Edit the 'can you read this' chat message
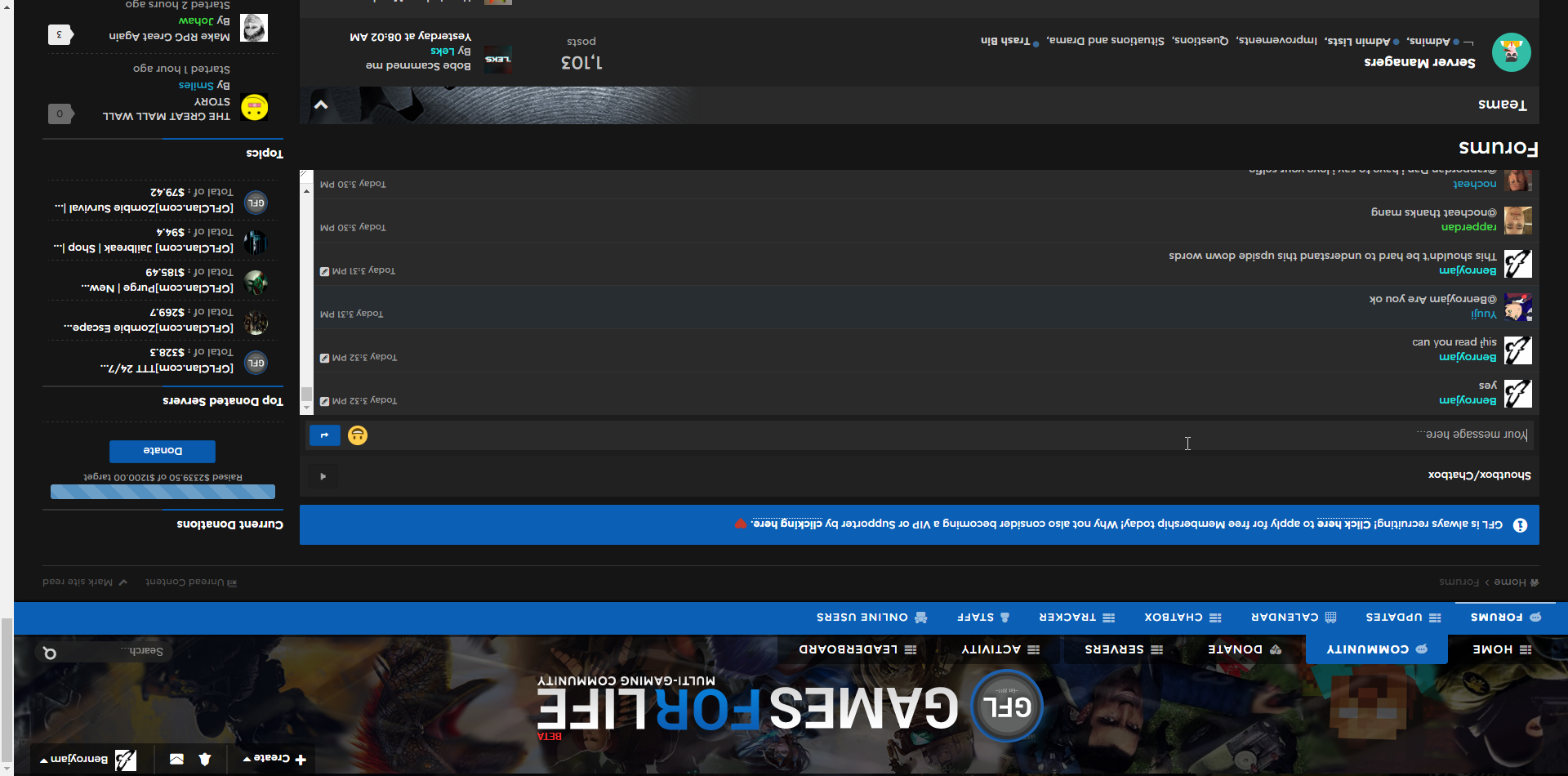 click(324, 358)
